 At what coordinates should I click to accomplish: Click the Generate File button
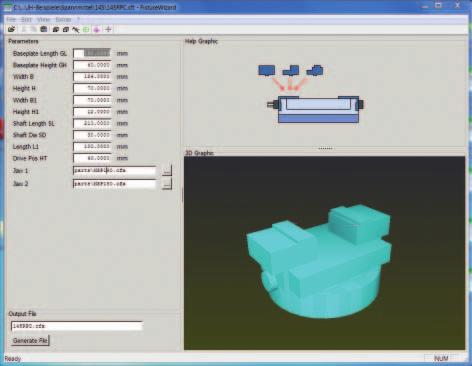click(x=30, y=341)
